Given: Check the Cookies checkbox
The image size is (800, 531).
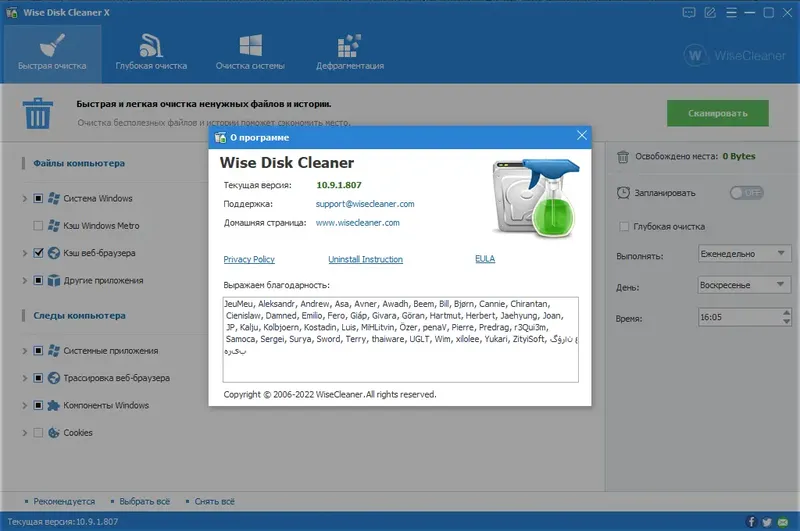Looking at the screenshot, I should (x=38, y=433).
